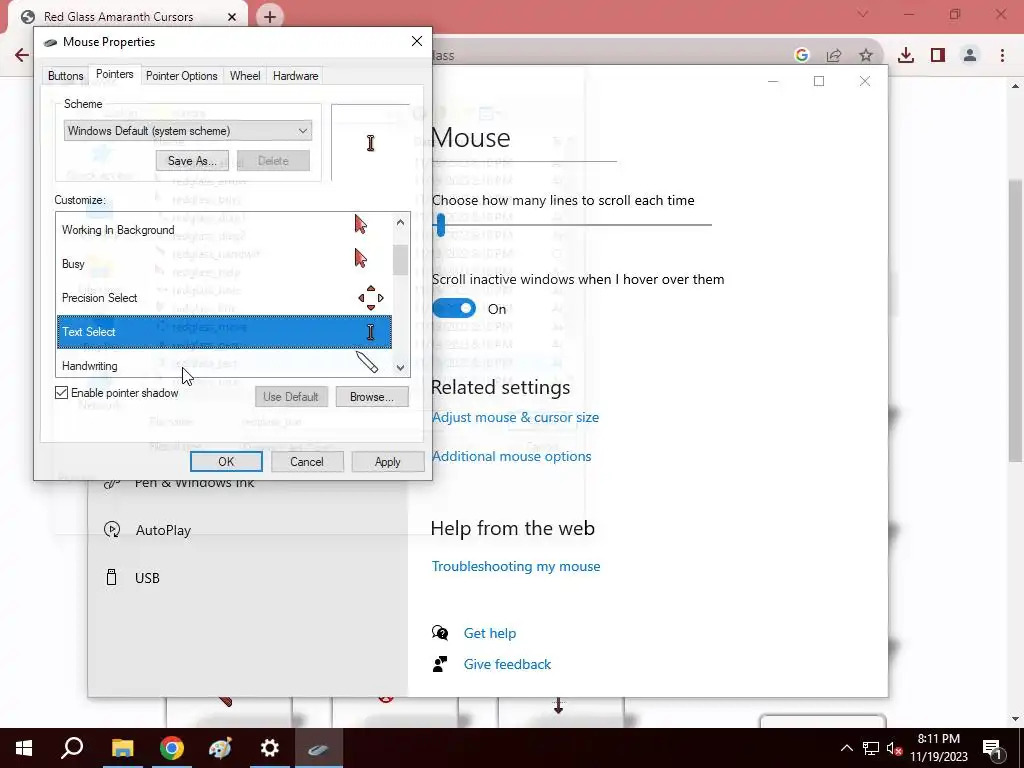Open the Chrome tab search chevron
This screenshot has height=768, width=1024.
pyautogui.click(x=863, y=14)
